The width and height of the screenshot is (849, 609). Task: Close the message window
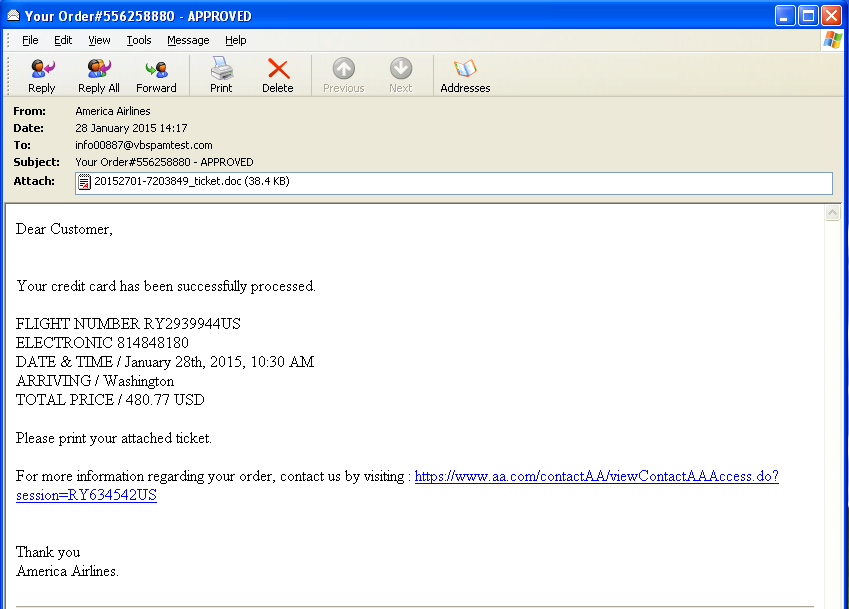pos(831,16)
